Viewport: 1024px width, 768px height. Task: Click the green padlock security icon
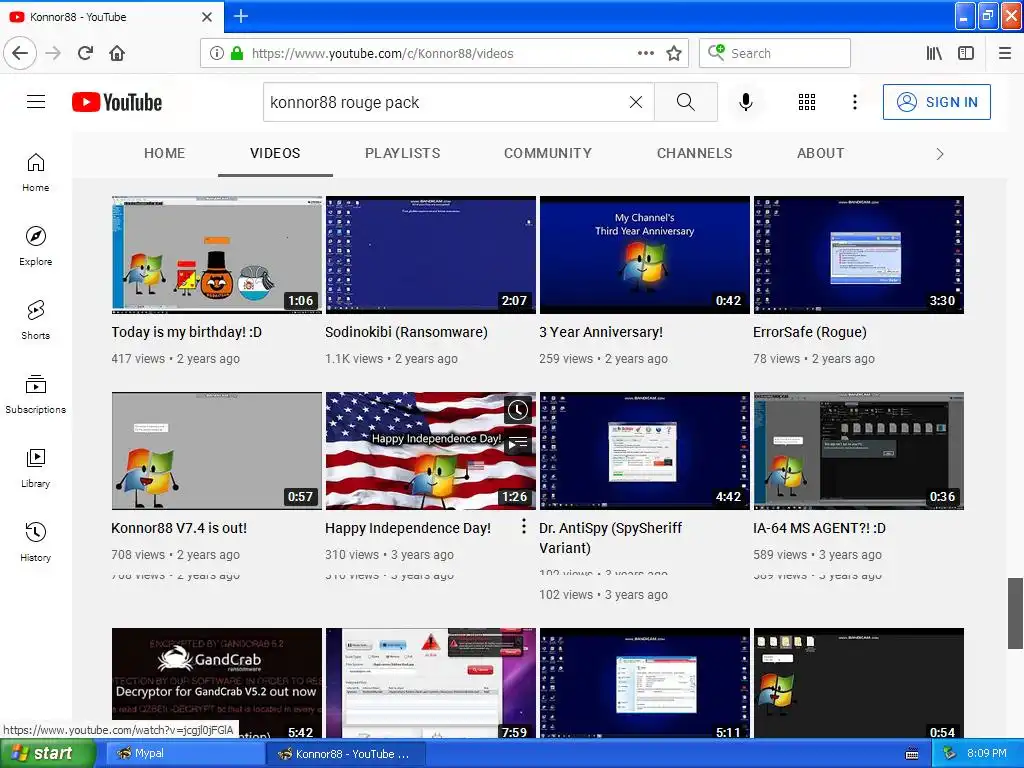point(237,53)
